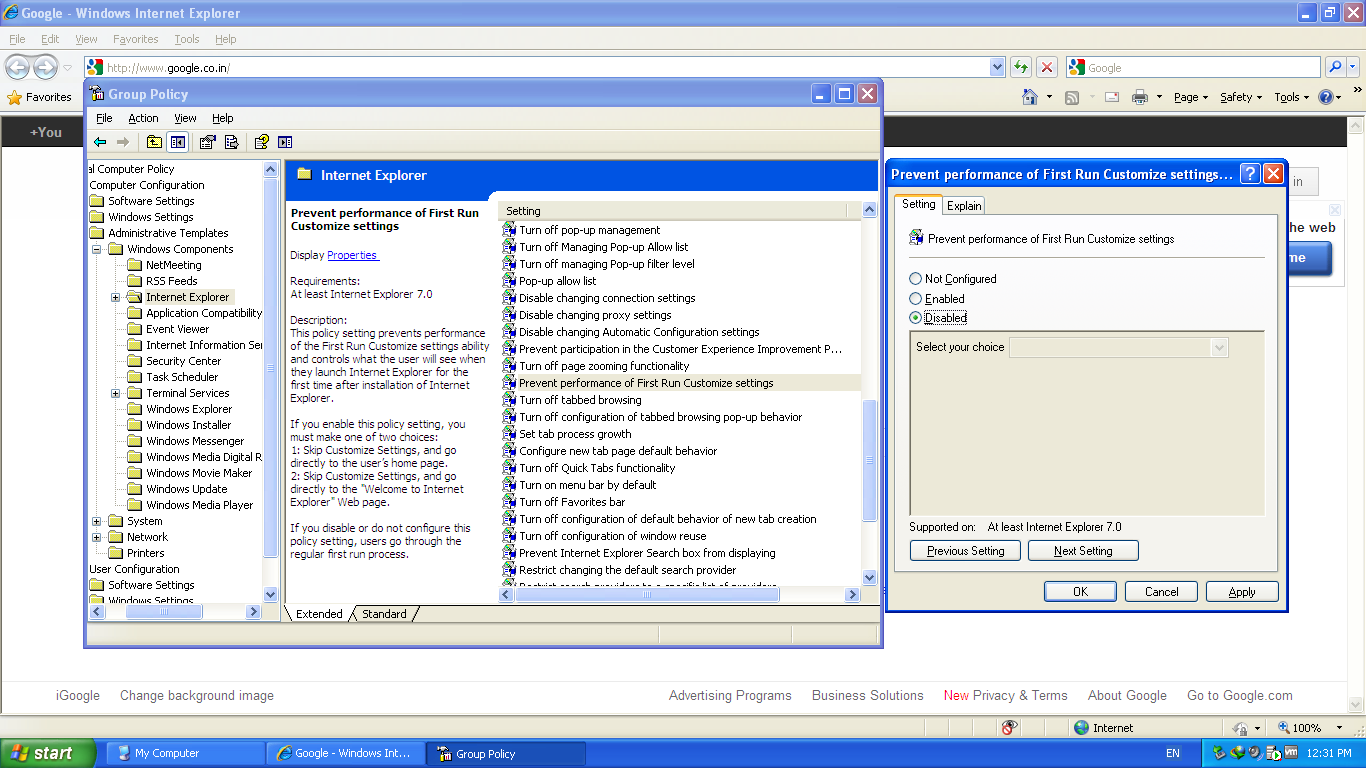Click the dialog's question mark help button
Viewport: 1366px width, 768px height.
pos(1250,174)
